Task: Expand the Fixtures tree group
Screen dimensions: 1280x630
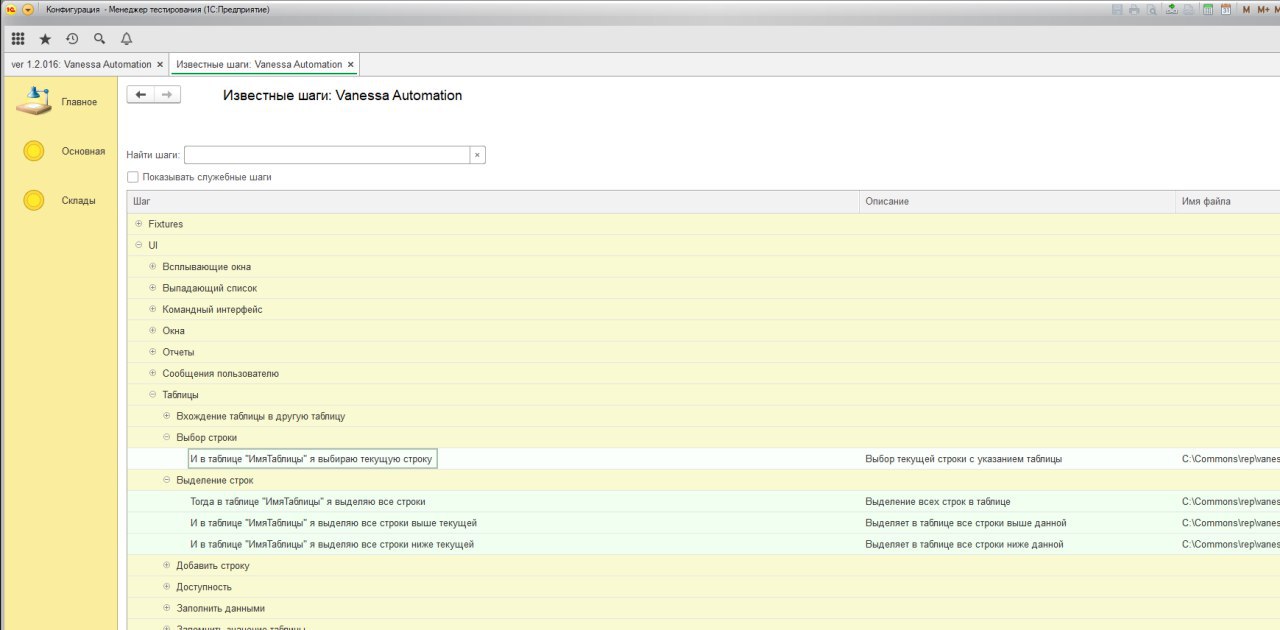Action: coord(139,223)
